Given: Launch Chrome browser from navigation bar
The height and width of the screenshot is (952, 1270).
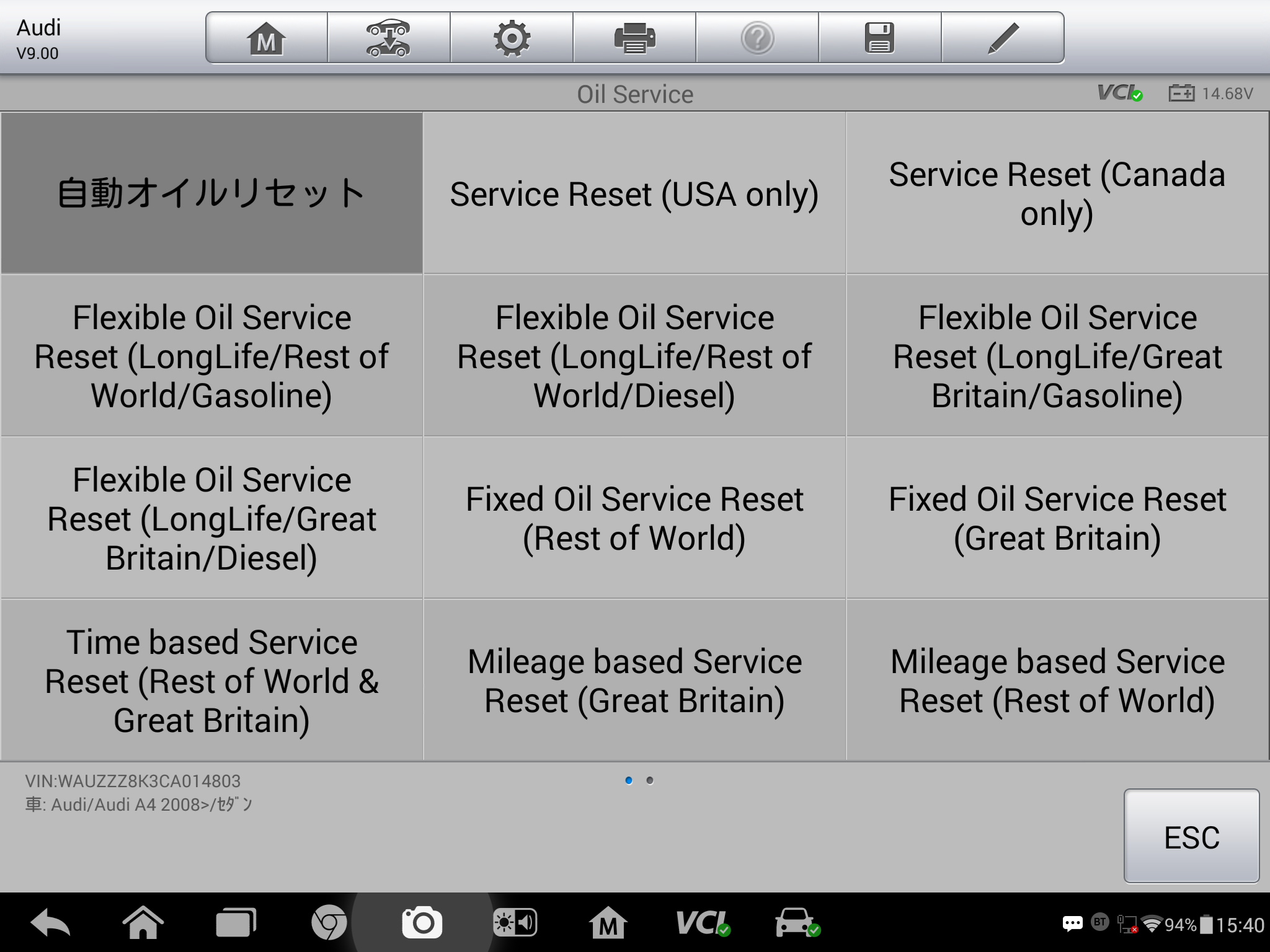Looking at the screenshot, I should tap(329, 923).
